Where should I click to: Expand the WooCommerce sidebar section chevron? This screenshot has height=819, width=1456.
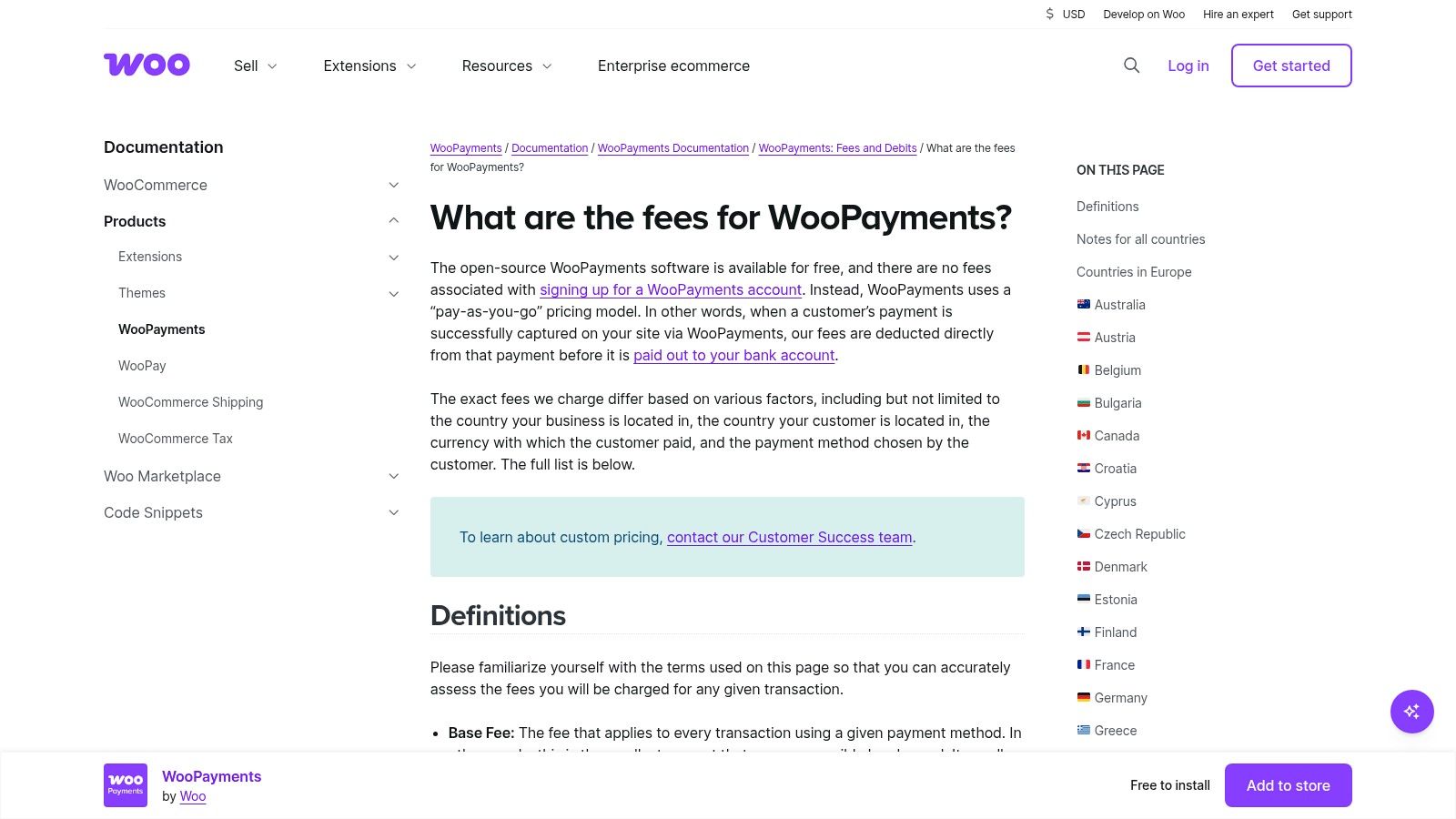click(394, 185)
